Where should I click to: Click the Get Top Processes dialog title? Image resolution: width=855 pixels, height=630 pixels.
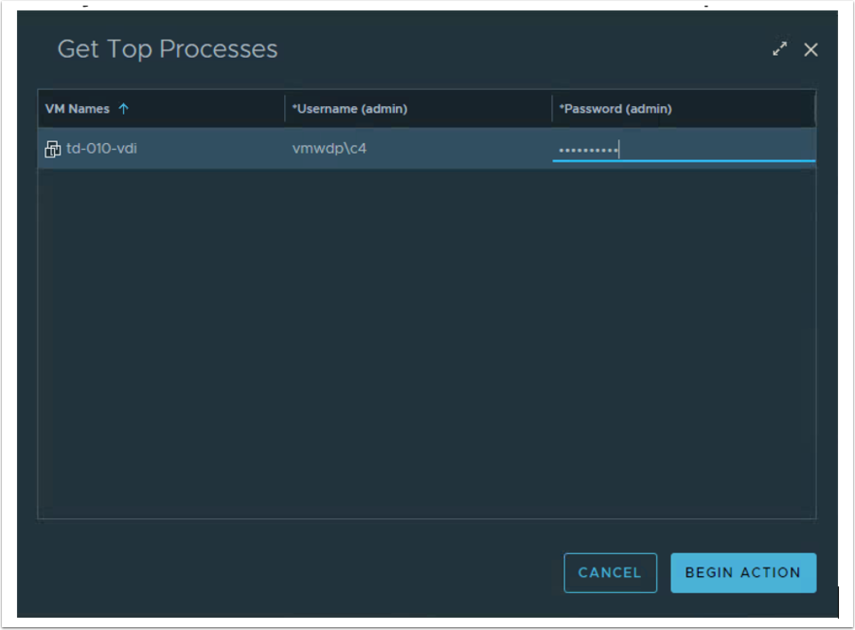167,49
